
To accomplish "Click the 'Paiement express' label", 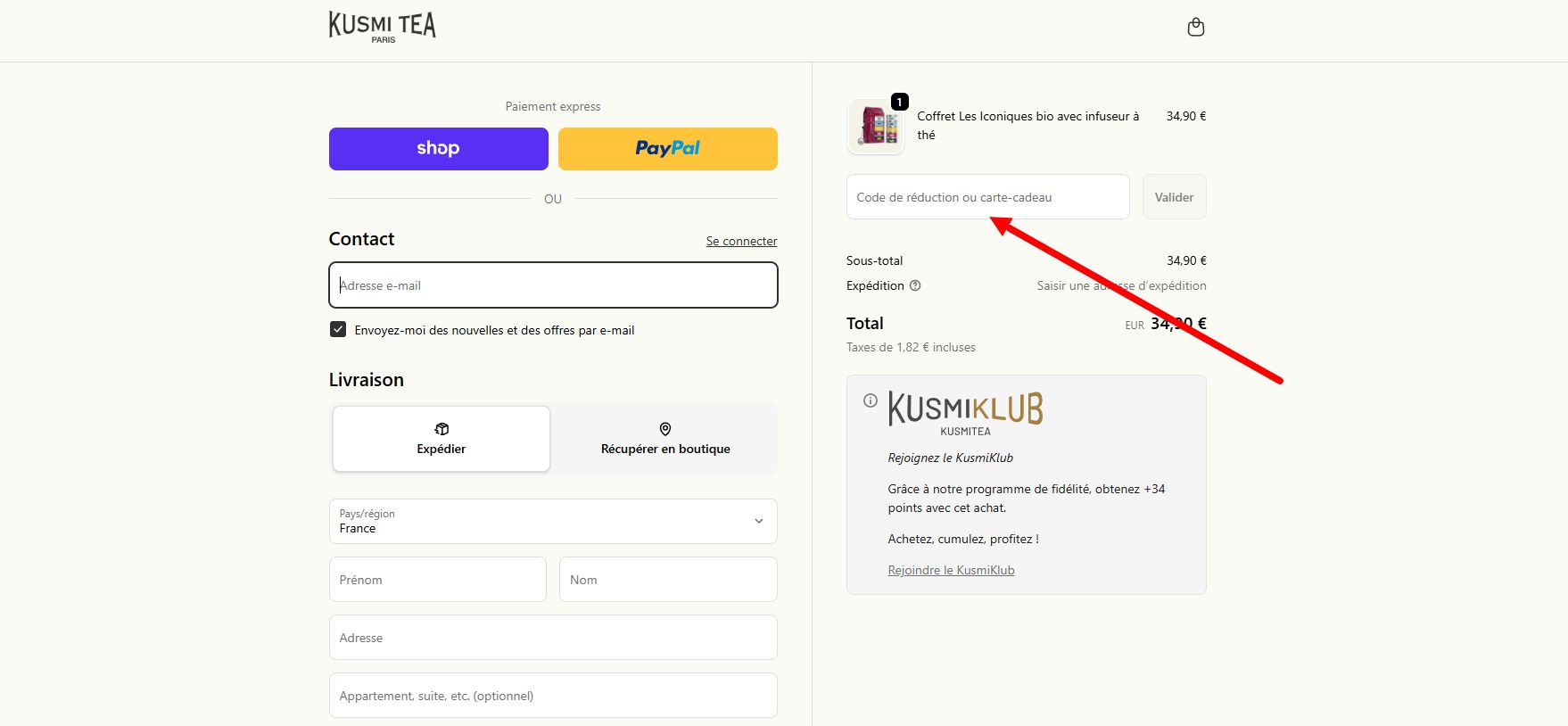I will pos(553,106).
